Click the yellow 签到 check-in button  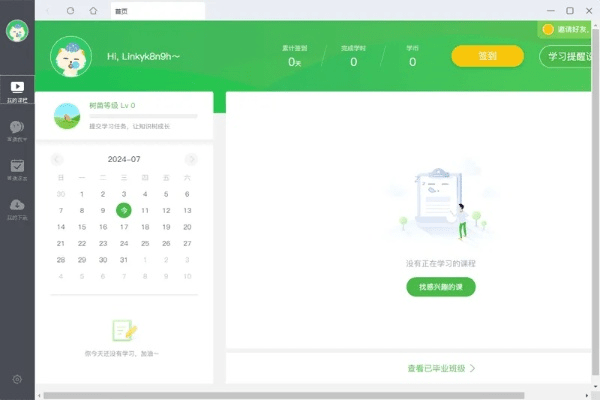[x=487, y=56]
